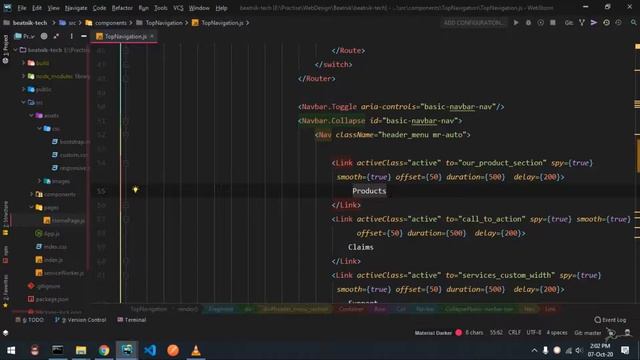The width and height of the screenshot is (640, 360).
Task: Select the TopNavigation.js editor tab
Action: (125, 36)
